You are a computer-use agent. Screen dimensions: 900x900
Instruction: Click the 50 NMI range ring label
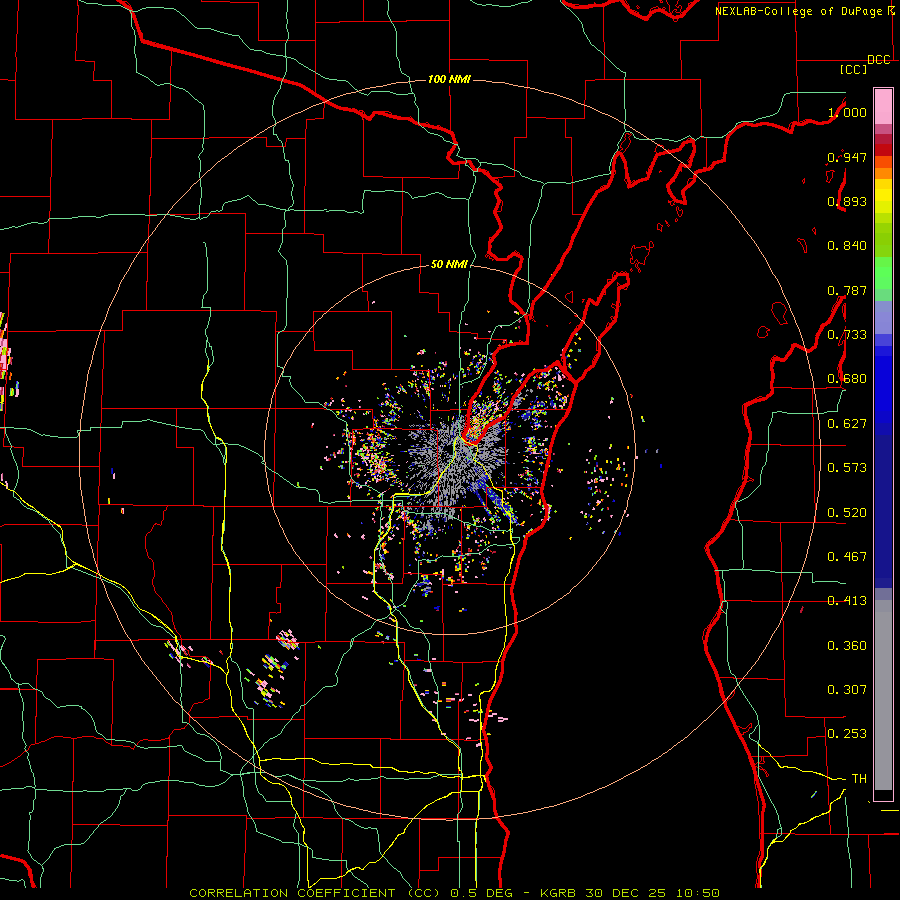(x=449, y=264)
